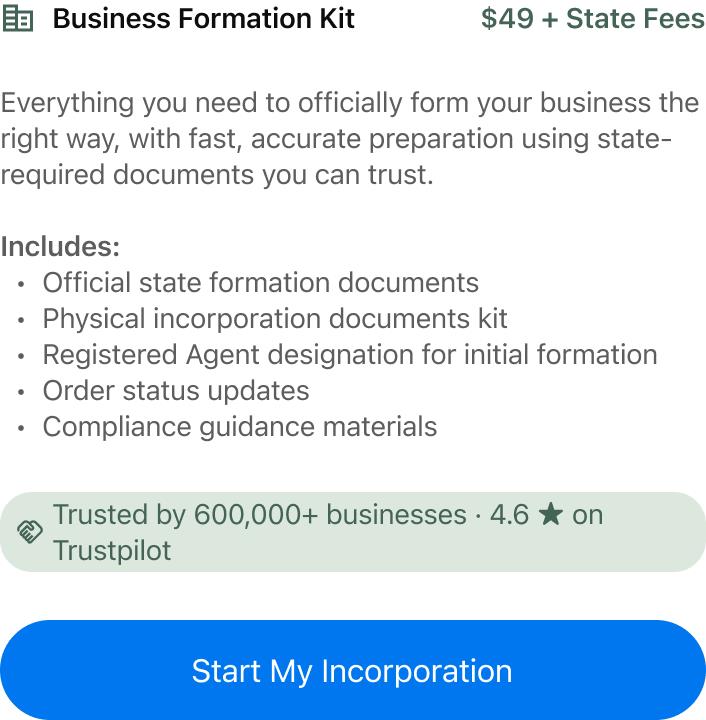The image size is (706, 720).
Task: Click the 4.6 rating number
Action: pyautogui.click(x=509, y=515)
